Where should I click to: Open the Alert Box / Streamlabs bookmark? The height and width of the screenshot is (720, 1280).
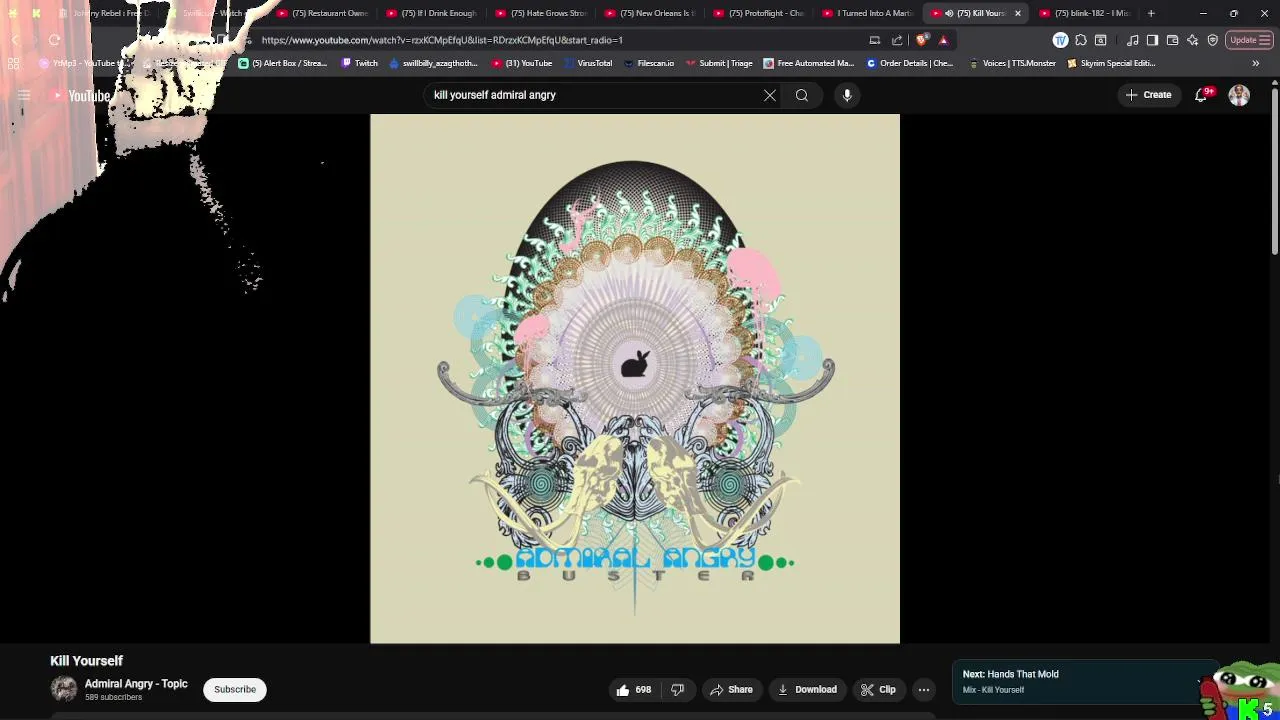pyautogui.click(x=283, y=63)
